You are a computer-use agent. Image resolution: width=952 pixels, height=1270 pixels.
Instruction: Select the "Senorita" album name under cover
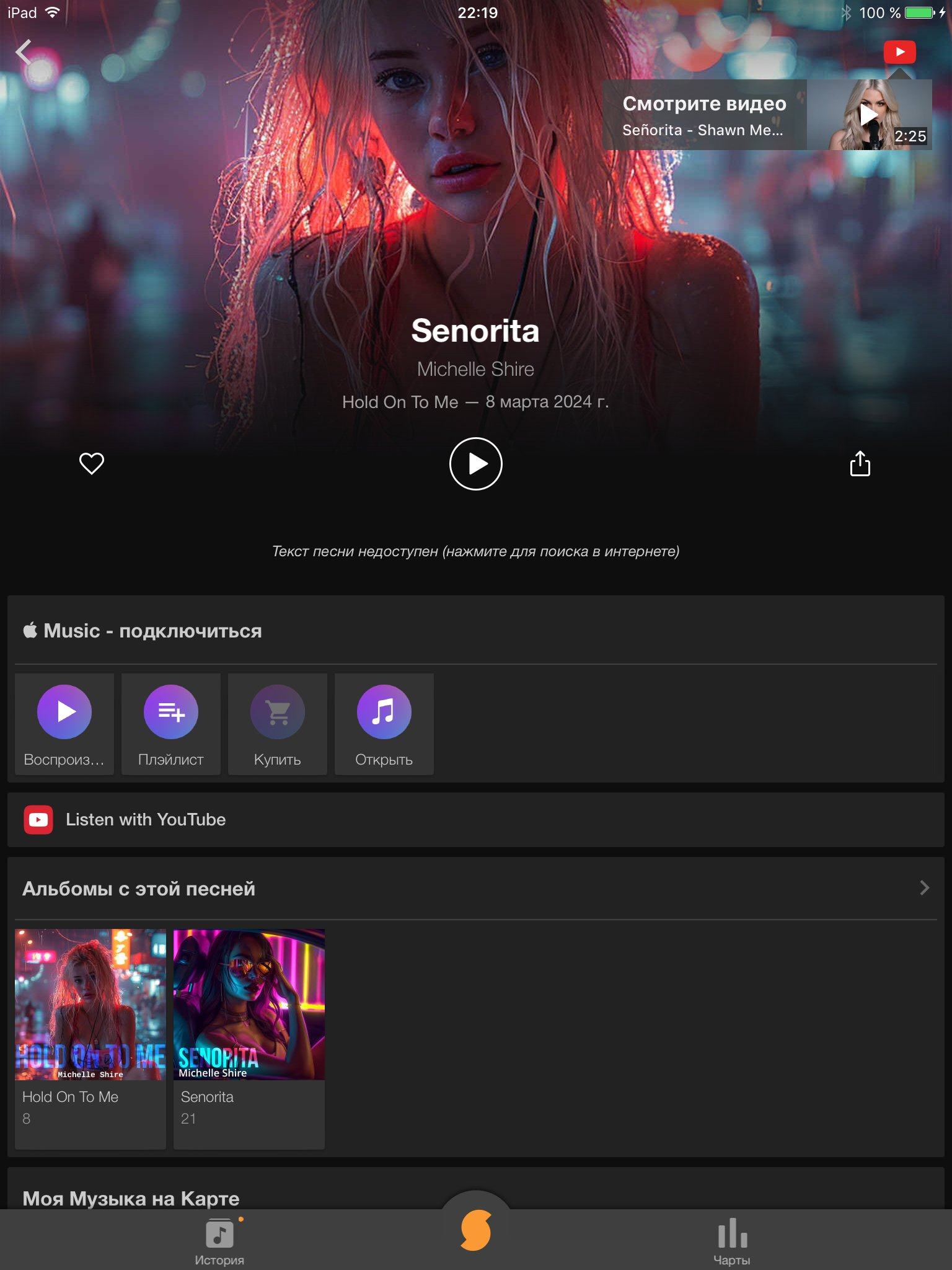tap(207, 1097)
